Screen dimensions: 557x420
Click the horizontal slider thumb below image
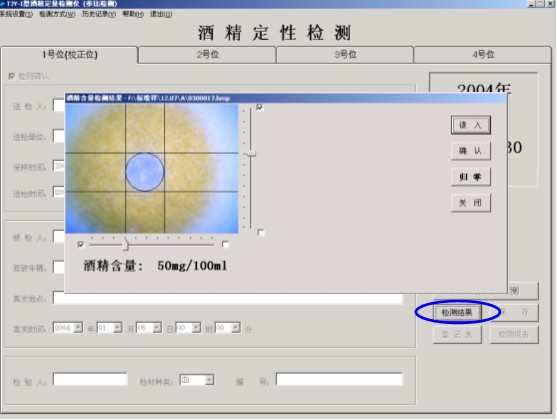pos(125,244)
